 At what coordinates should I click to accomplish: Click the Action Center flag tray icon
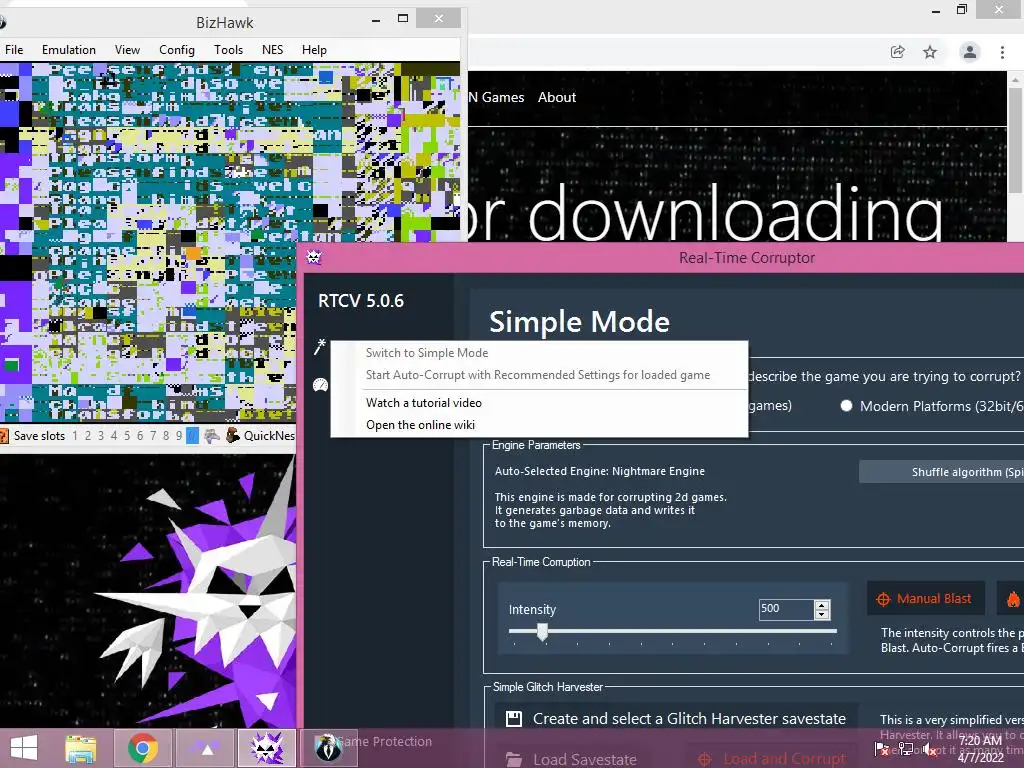(882, 749)
